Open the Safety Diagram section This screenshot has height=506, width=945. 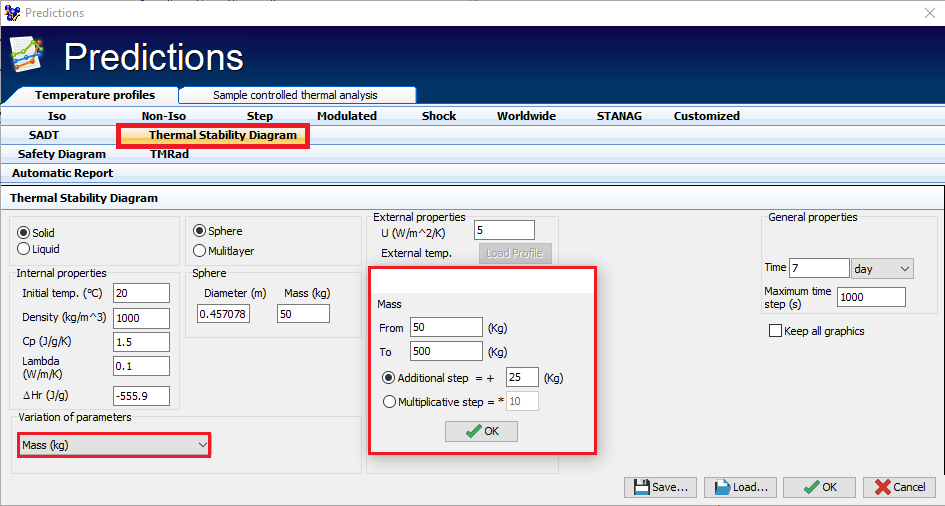(x=62, y=154)
